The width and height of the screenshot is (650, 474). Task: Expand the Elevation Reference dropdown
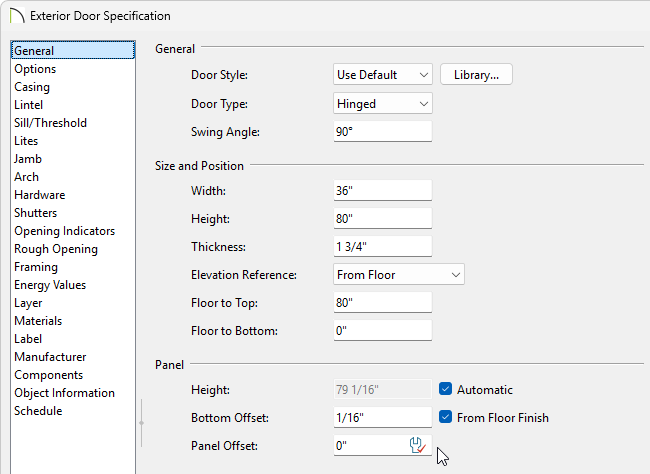coord(399,275)
